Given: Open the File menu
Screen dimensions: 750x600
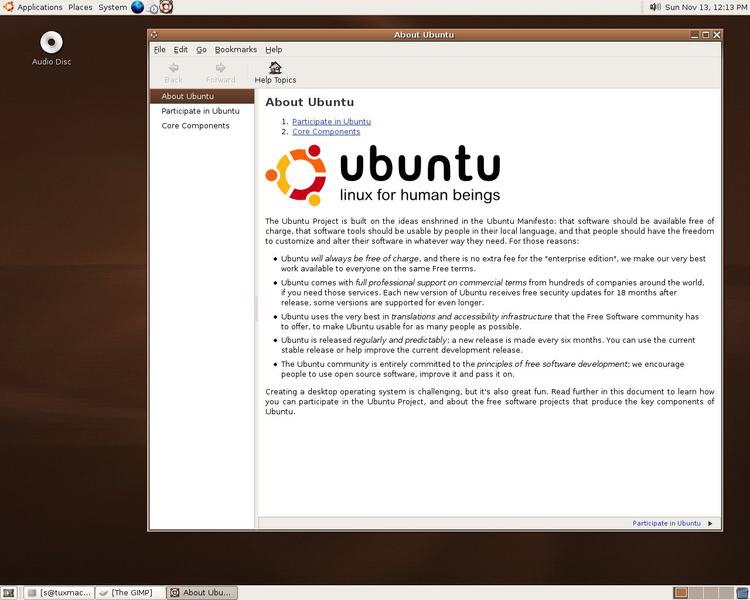Looking at the screenshot, I should tap(159, 49).
